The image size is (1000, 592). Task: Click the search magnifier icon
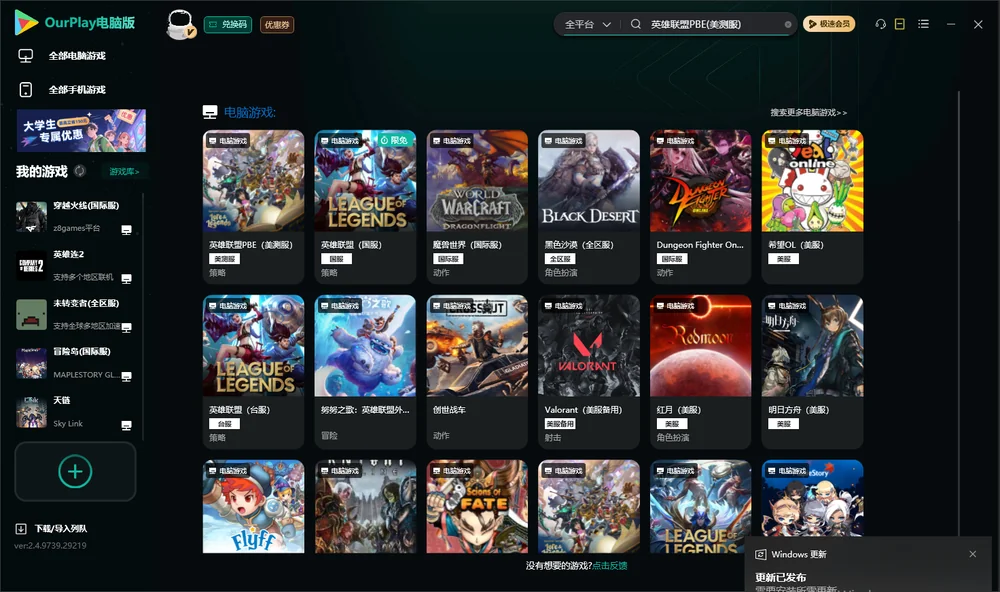point(635,24)
